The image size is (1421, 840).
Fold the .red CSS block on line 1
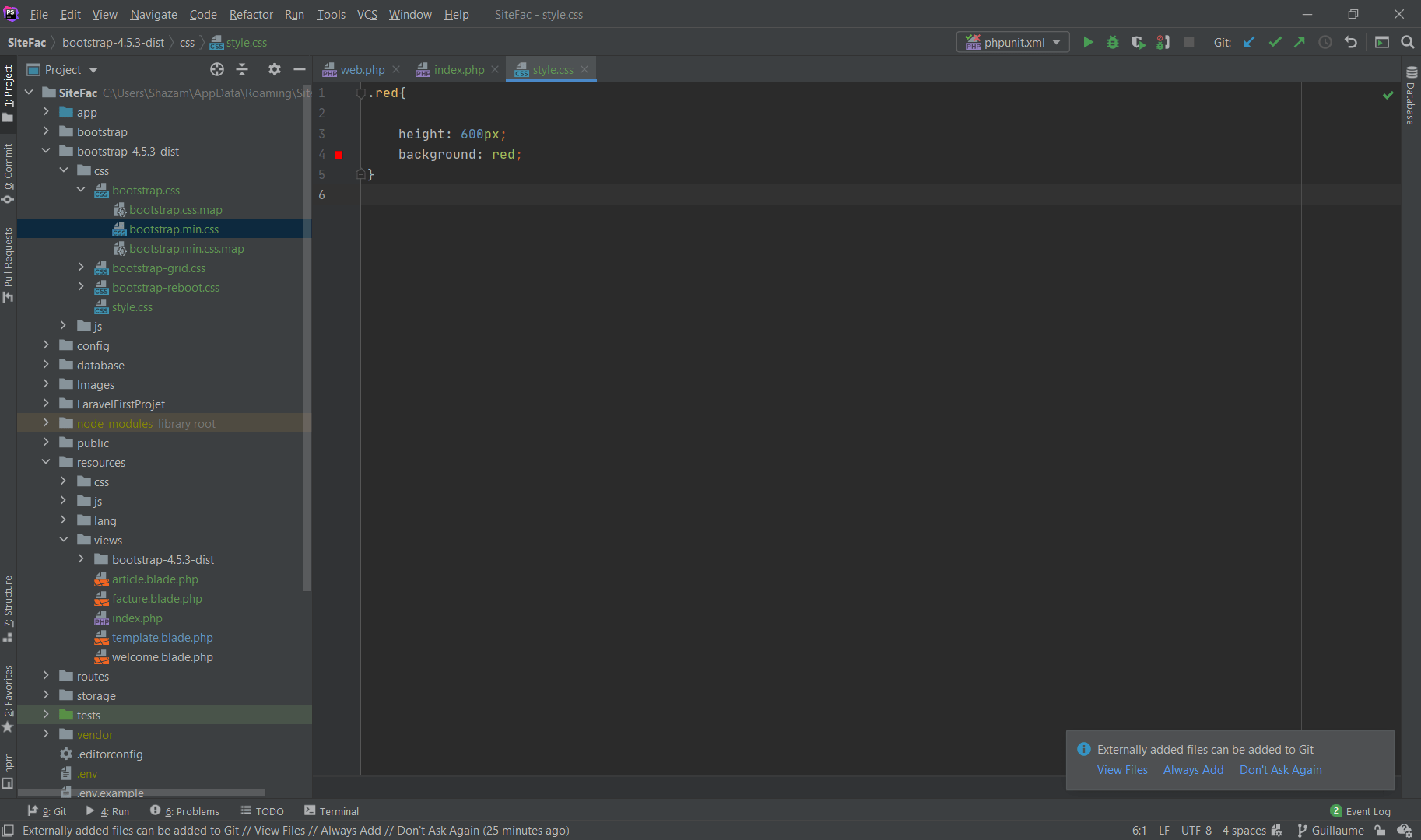(360, 93)
